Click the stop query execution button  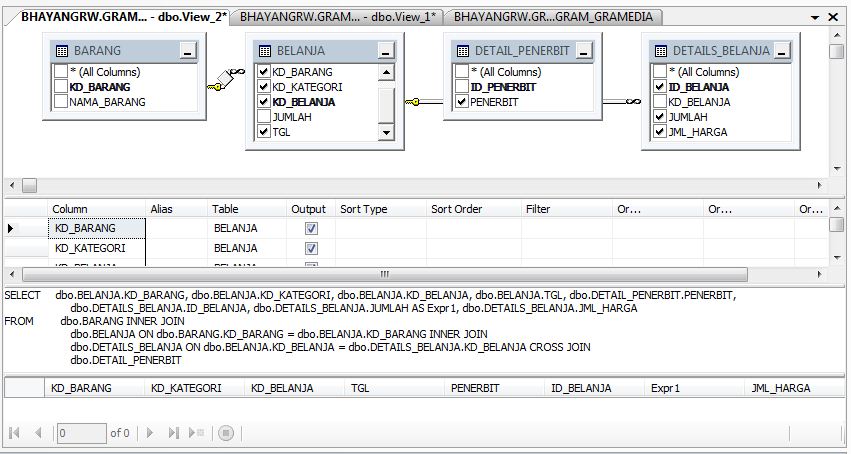click(226, 433)
